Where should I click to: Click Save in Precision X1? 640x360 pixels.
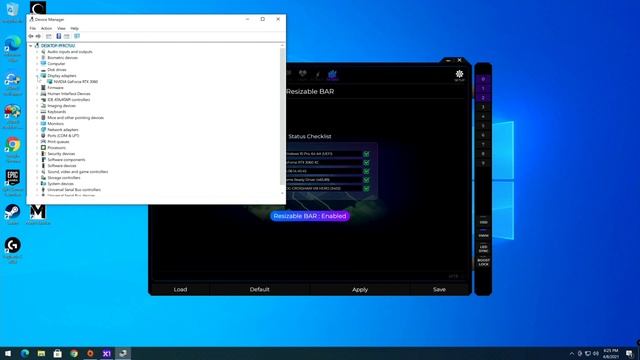[x=440, y=289]
